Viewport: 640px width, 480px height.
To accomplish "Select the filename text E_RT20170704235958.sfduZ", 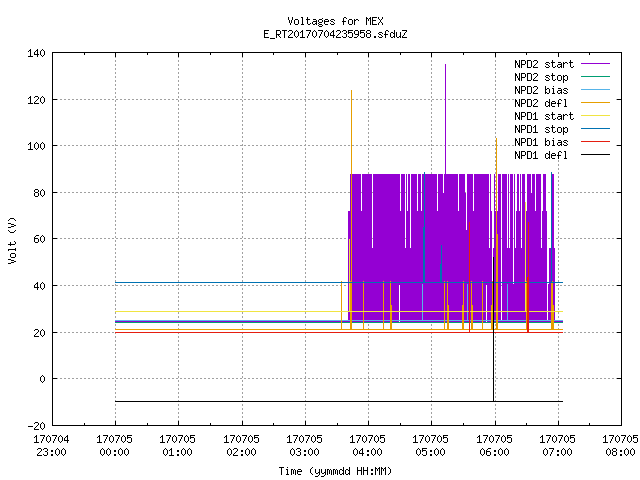I will click(x=335, y=34).
